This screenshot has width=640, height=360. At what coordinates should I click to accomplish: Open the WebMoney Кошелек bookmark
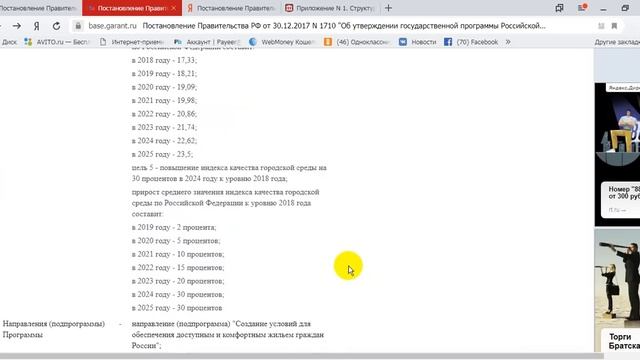click(282, 42)
